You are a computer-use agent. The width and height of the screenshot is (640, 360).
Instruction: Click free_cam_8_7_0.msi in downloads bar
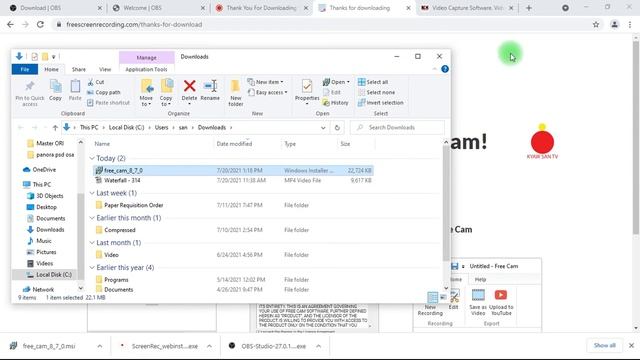[49, 346]
